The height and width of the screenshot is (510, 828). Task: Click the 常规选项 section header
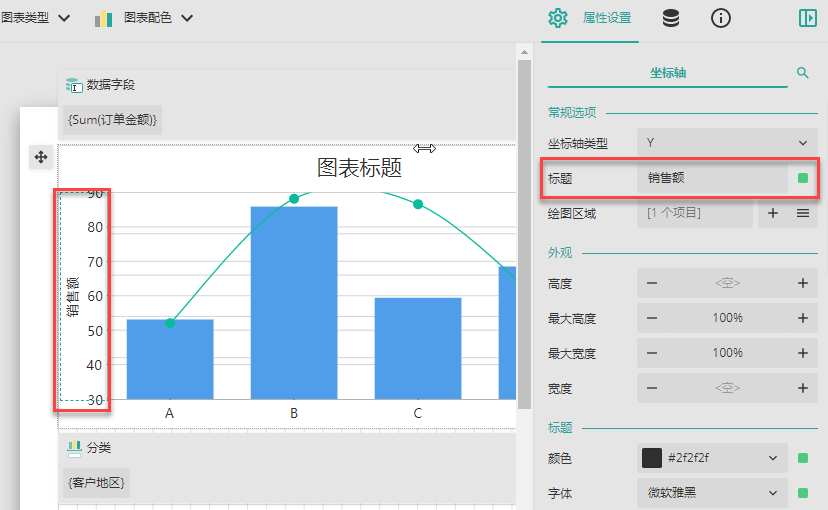point(572,112)
